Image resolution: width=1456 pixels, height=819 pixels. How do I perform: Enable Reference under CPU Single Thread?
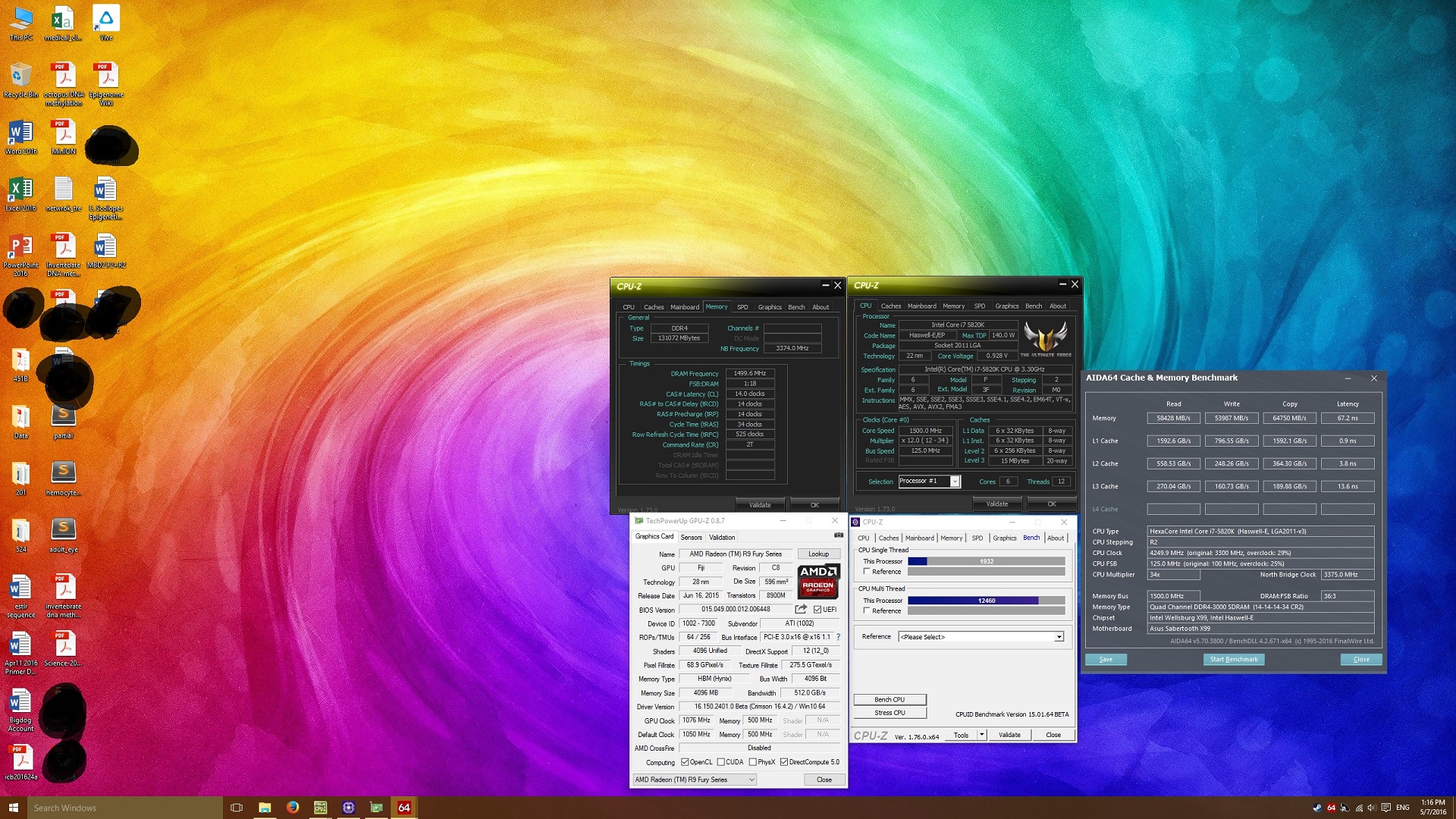[866, 572]
